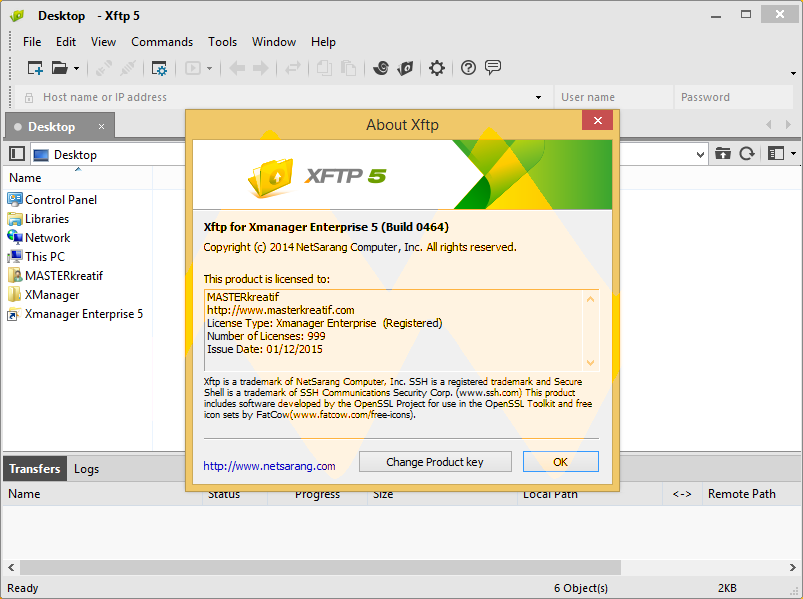This screenshot has width=803, height=599.
Task: Select Libraries in file list
Action: click(38, 219)
